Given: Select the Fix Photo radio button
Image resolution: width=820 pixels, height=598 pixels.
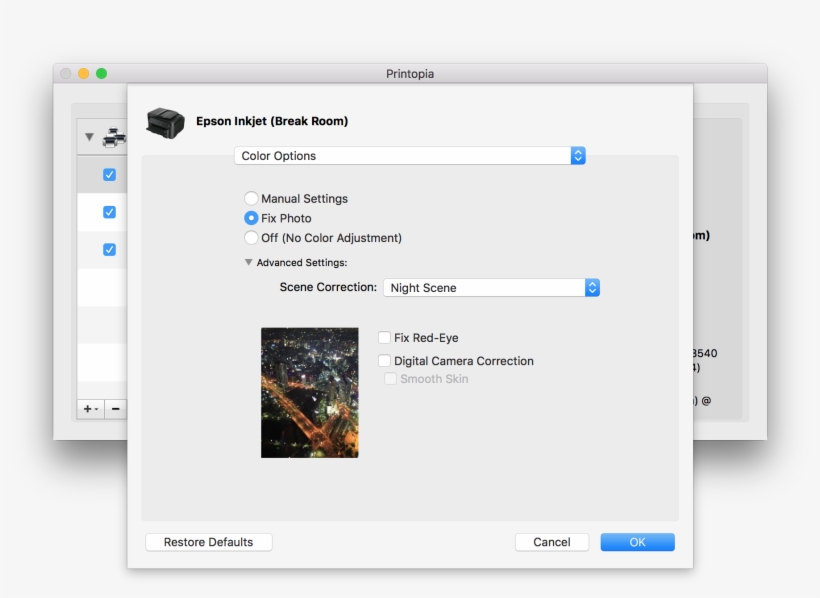Looking at the screenshot, I should [x=251, y=218].
